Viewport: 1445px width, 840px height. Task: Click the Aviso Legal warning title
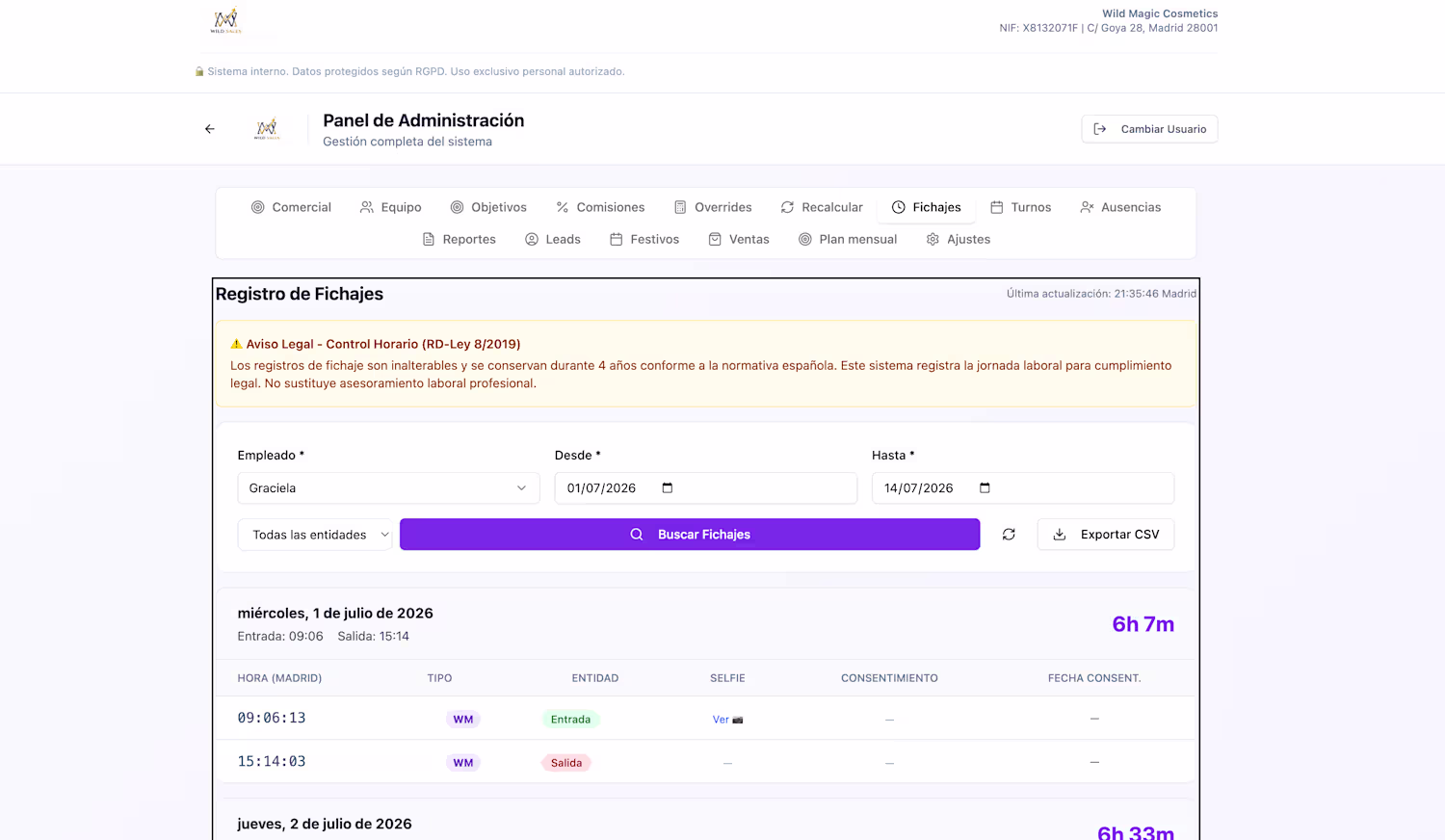[x=376, y=344]
